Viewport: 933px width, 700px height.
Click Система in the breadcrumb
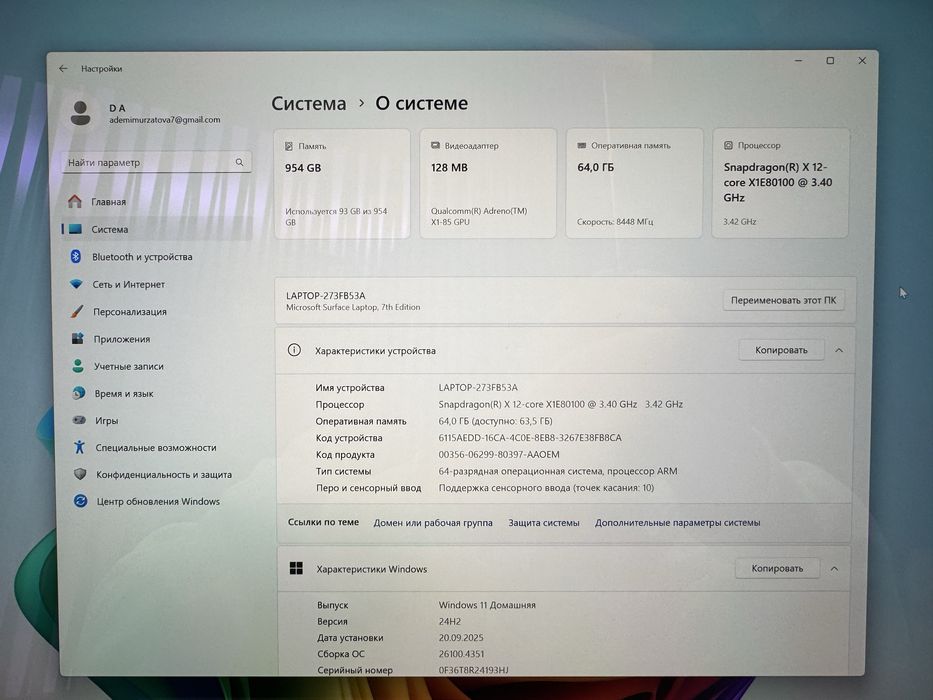coord(308,103)
